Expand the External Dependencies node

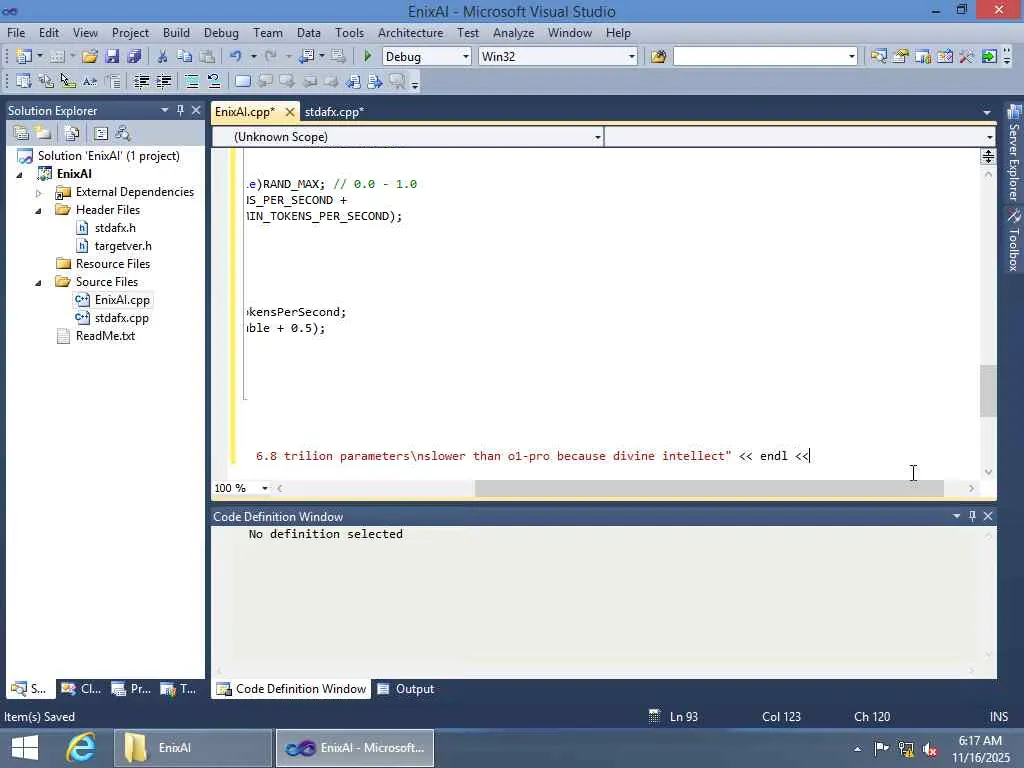click(x=38, y=193)
